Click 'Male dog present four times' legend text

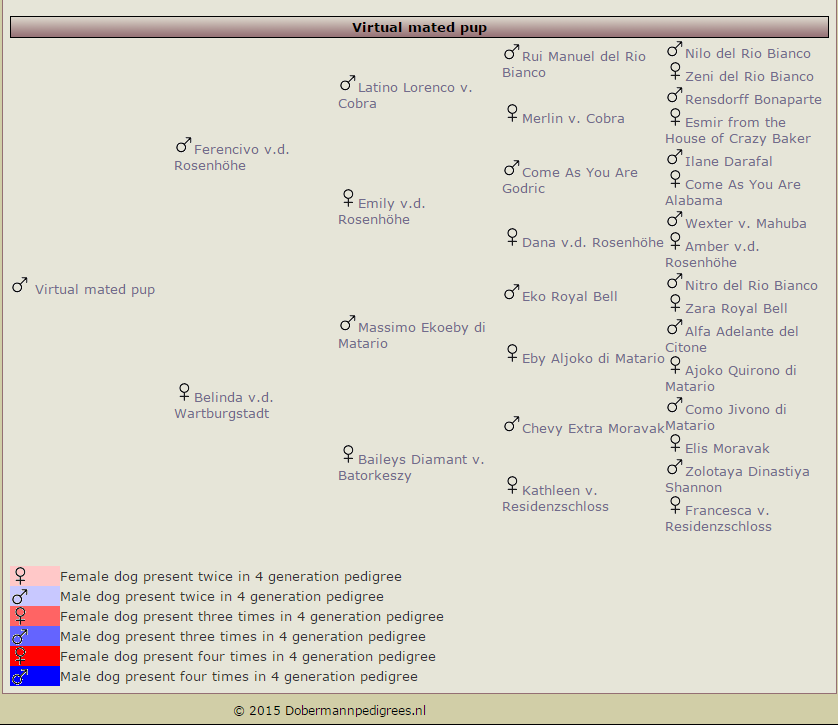(x=239, y=676)
